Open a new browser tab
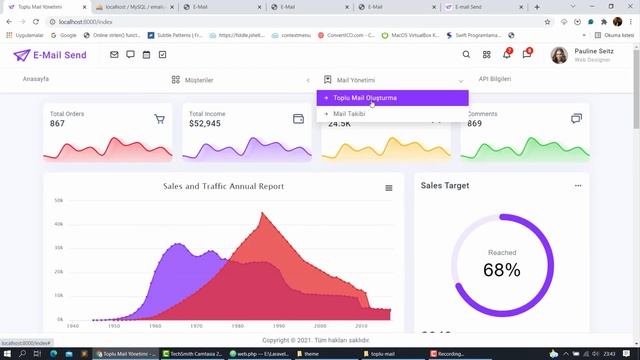The image size is (640, 360). 537,7
